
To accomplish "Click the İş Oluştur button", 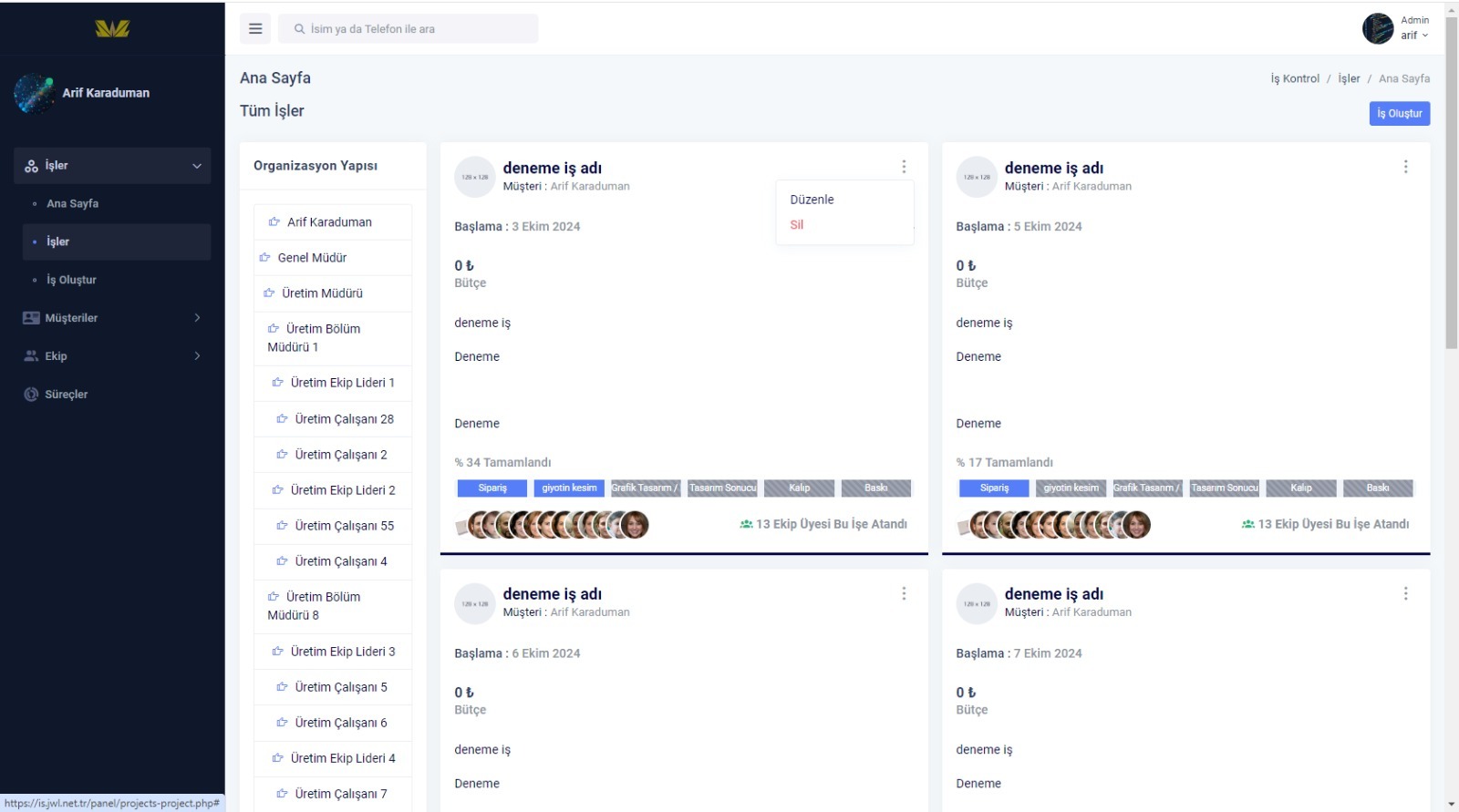I will point(1399,114).
